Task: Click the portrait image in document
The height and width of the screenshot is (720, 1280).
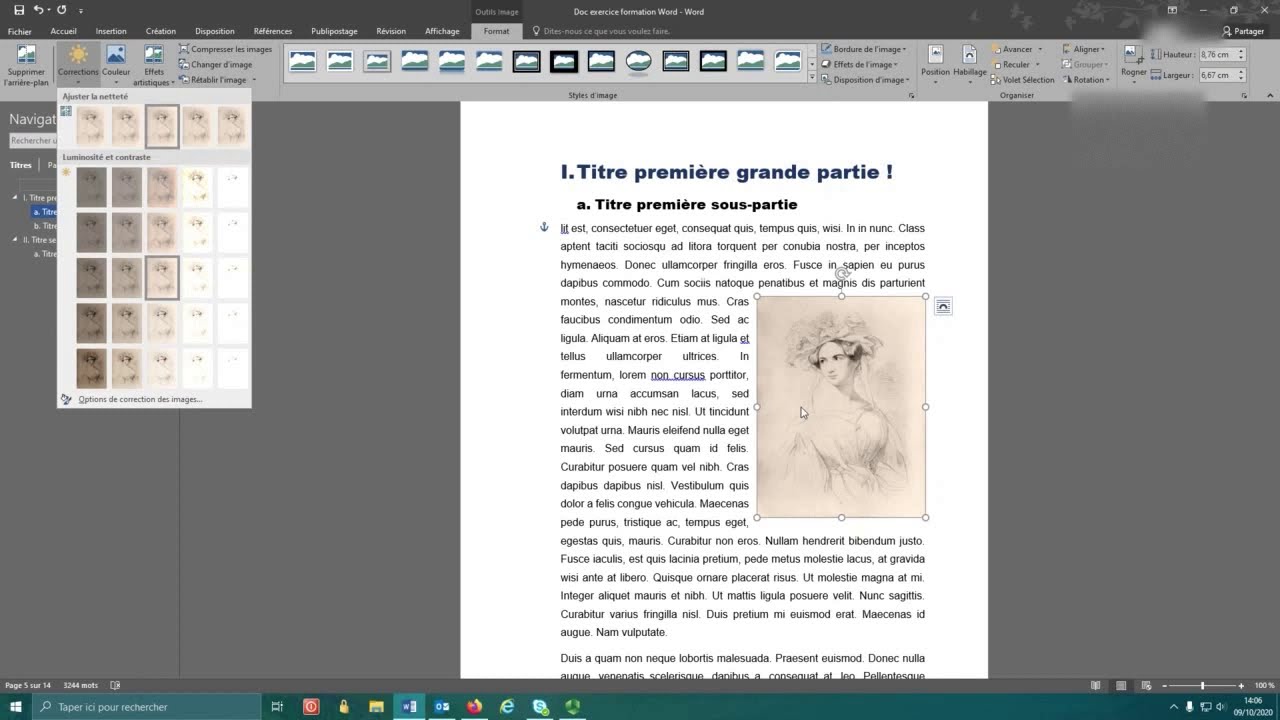Action: pos(841,407)
